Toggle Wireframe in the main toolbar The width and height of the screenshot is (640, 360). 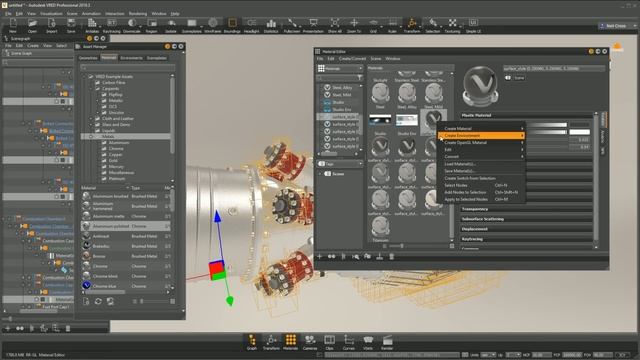pyautogui.click(x=212, y=25)
